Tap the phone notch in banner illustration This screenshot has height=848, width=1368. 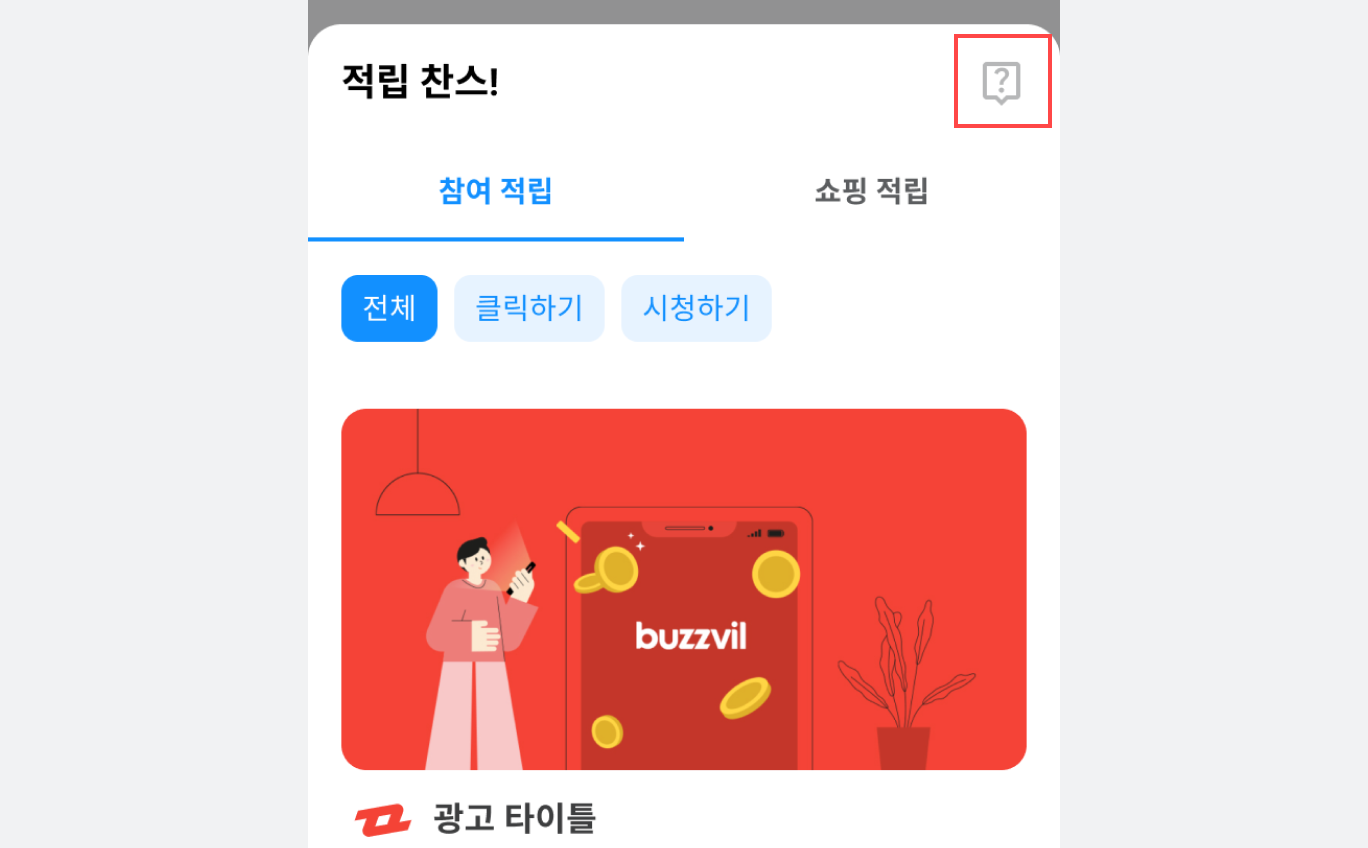689,529
